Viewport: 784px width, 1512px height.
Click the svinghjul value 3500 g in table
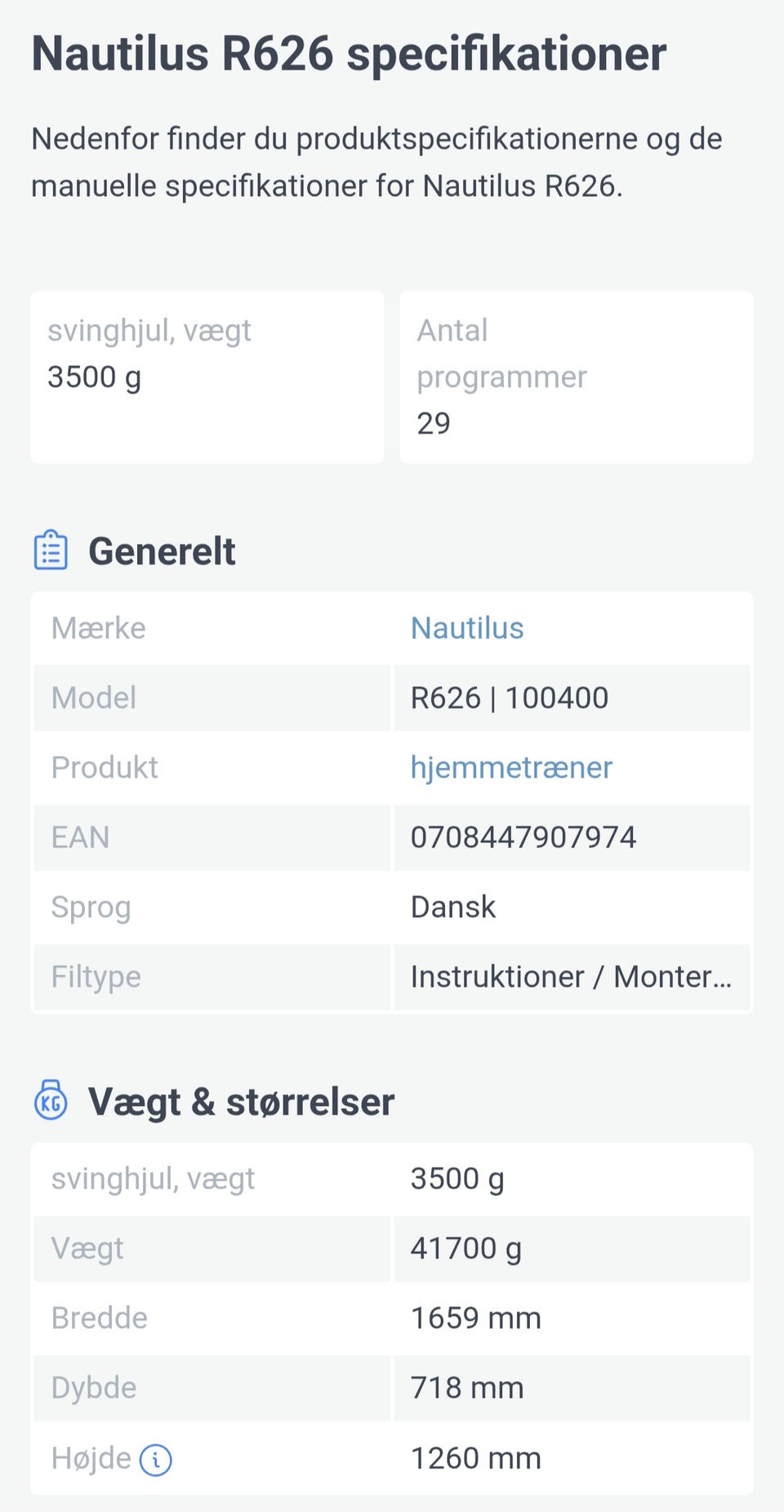[x=457, y=1180]
